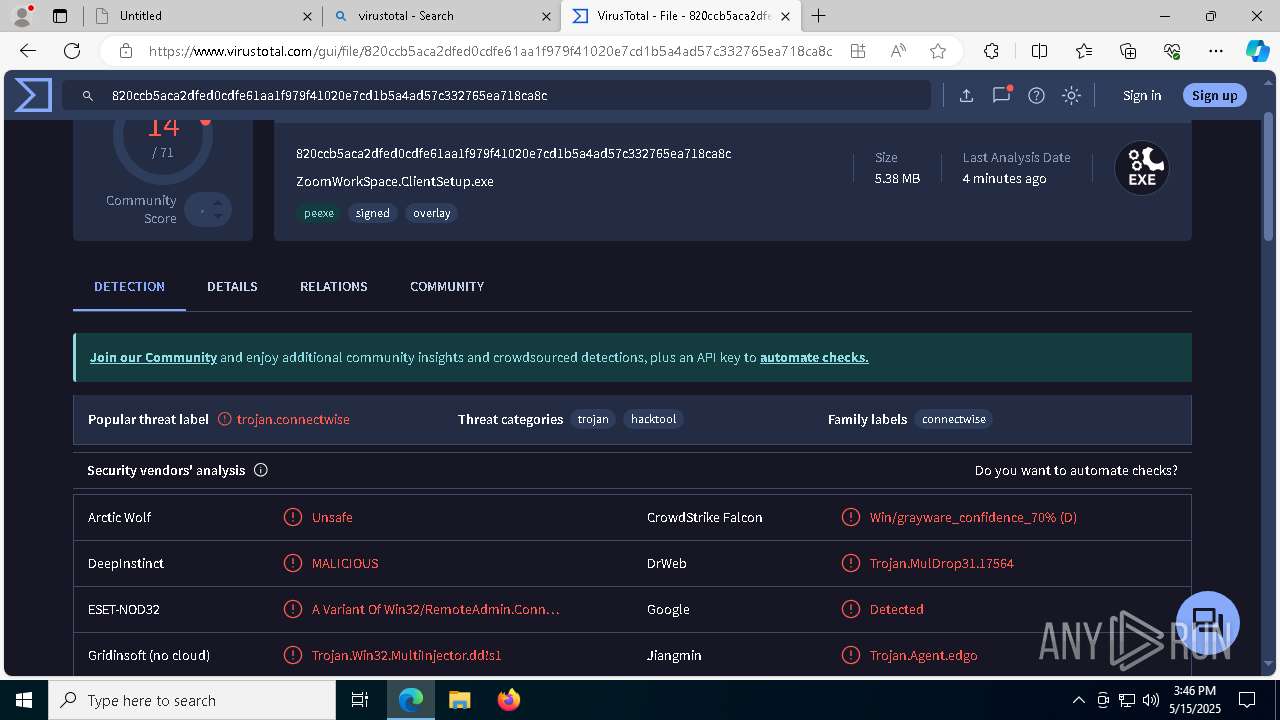Image resolution: width=1280 pixels, height=720 pixels.
Task: Click alert icon beside Arctic Wolf Unsafe
Action: pos(293,517)
